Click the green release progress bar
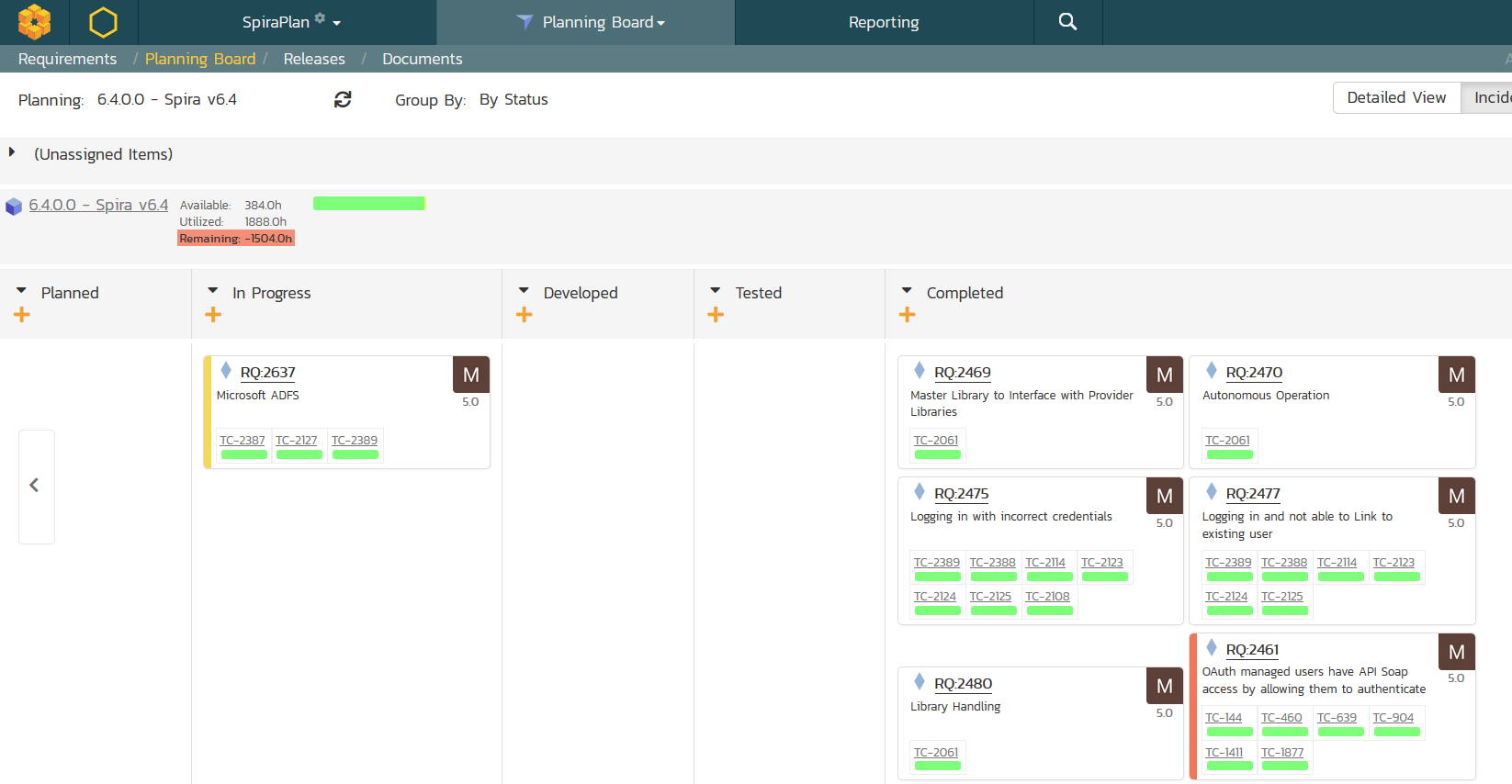 pos(368,204)
